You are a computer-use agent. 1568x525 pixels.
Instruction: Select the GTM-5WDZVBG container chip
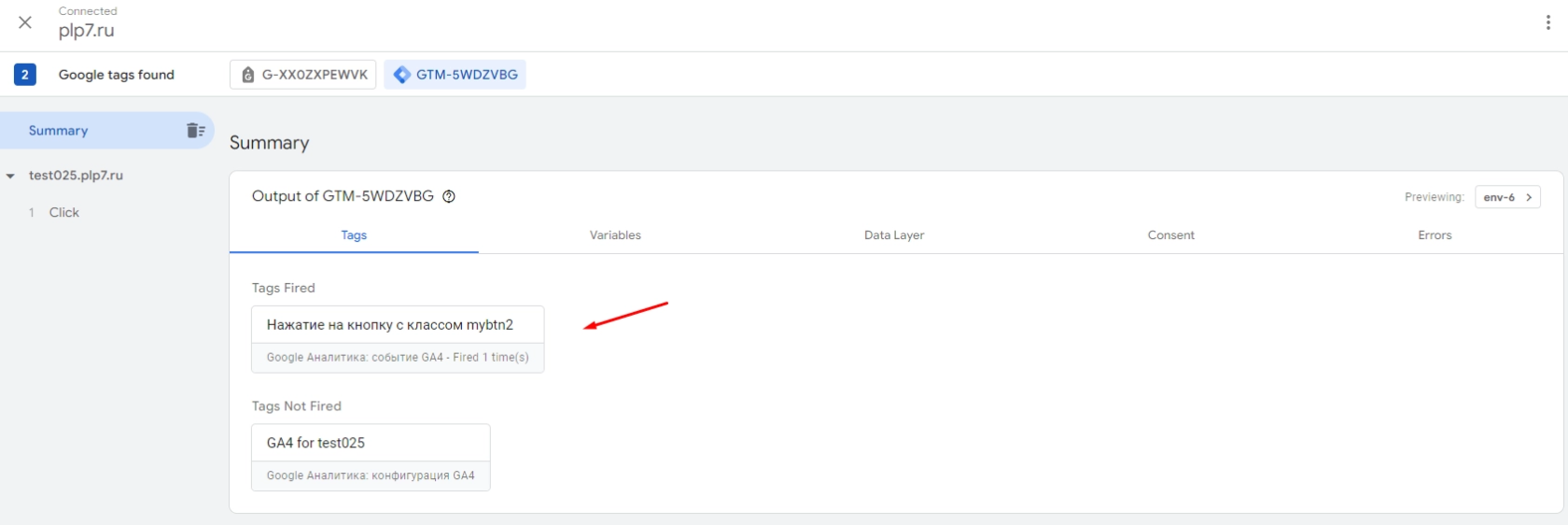point(455,75)
